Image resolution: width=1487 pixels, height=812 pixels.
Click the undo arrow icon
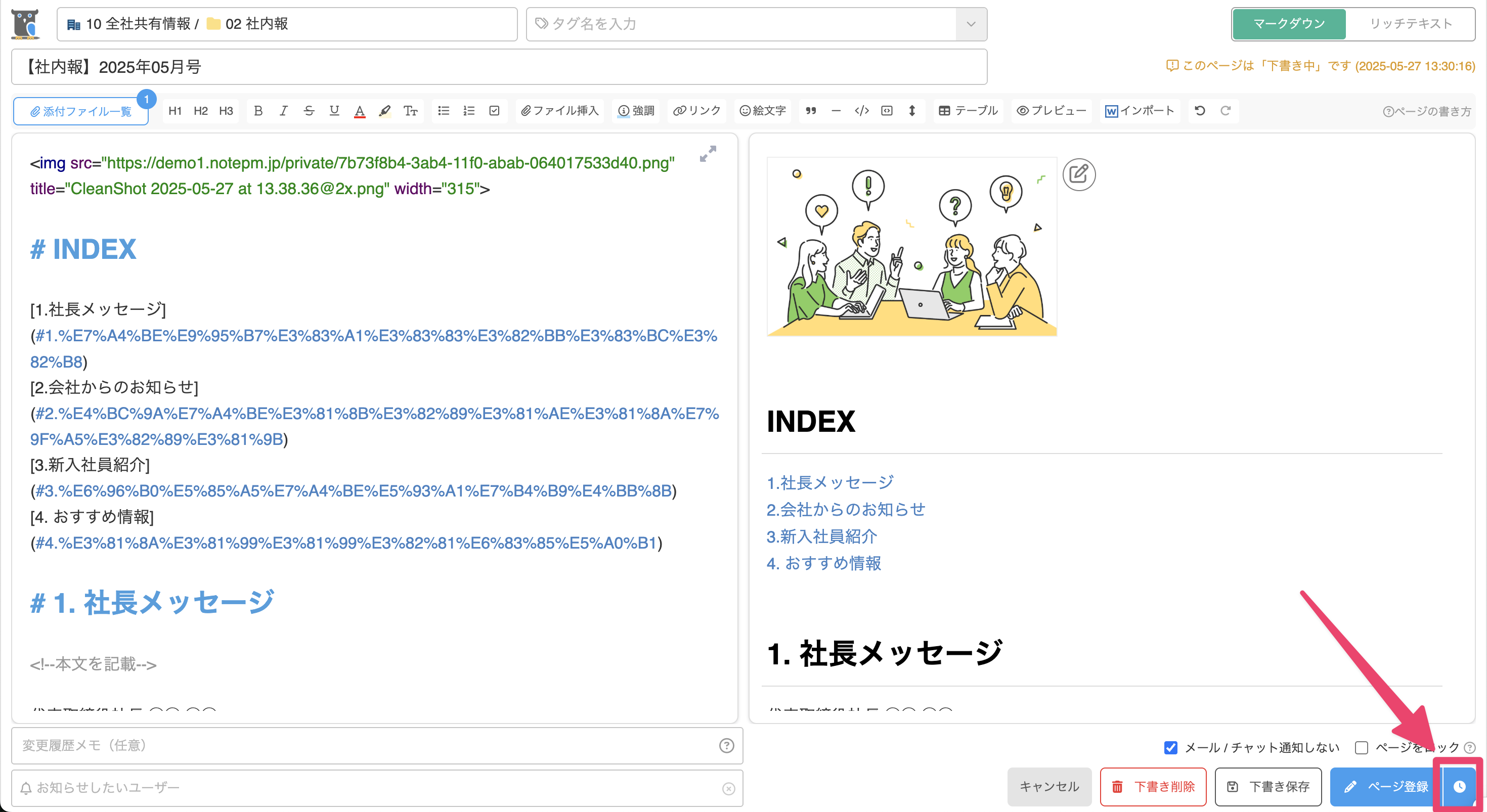[1200, 111]
